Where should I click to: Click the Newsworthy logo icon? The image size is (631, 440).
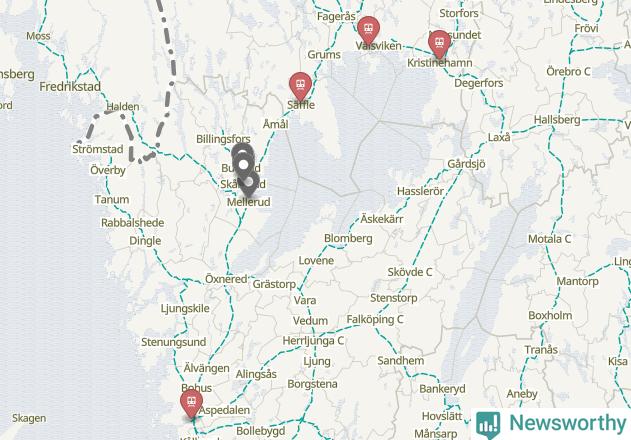pyautogui.click(x=488, y=425)
